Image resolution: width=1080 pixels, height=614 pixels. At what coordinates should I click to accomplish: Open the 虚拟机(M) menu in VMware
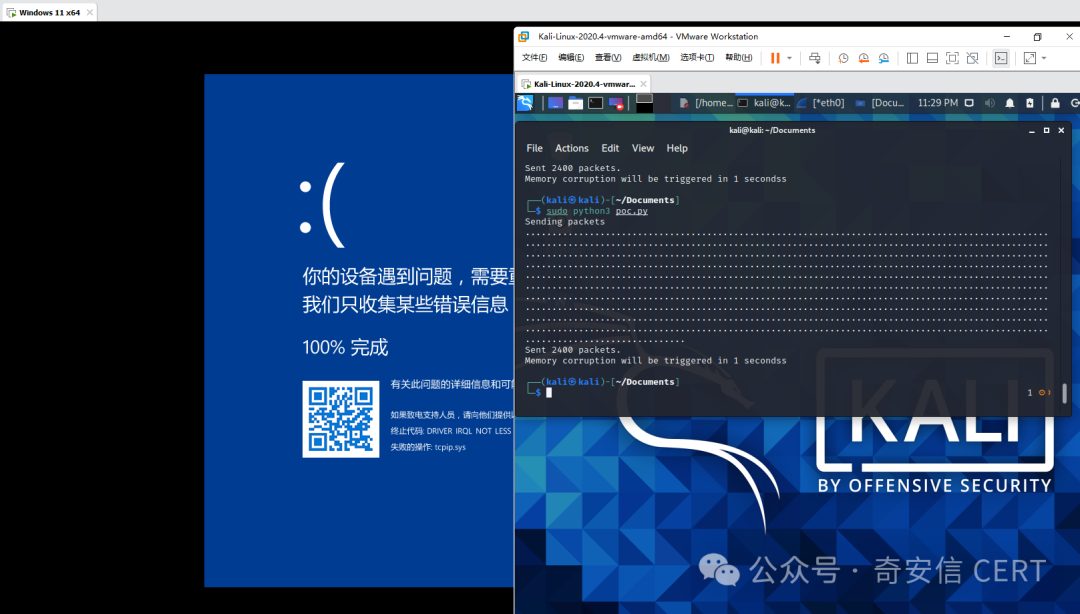651,58
